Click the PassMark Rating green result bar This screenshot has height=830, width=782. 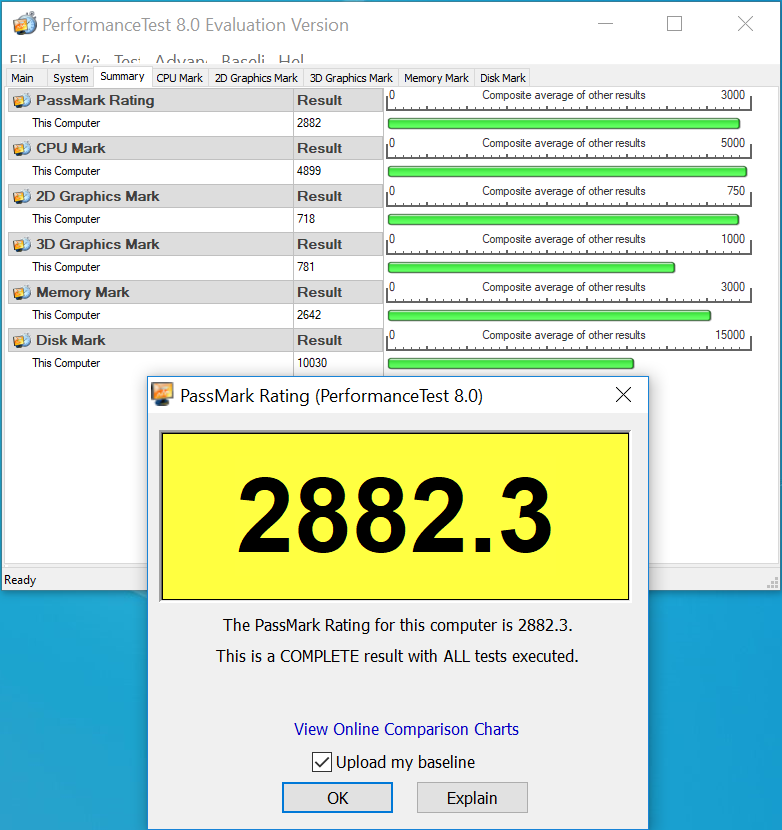click(x=564, y=124)
